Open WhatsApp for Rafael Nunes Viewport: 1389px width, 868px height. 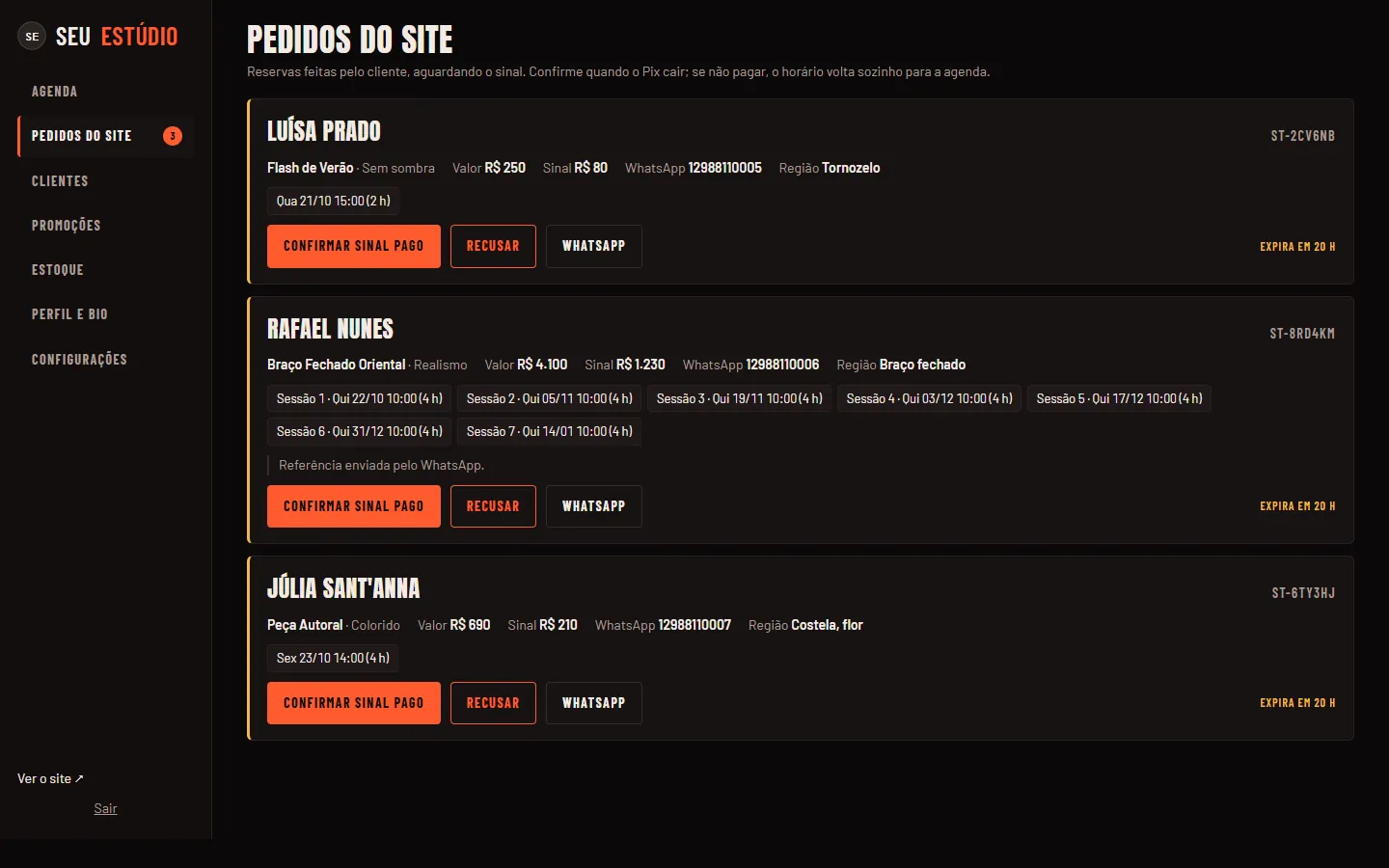tap(594, 506)
